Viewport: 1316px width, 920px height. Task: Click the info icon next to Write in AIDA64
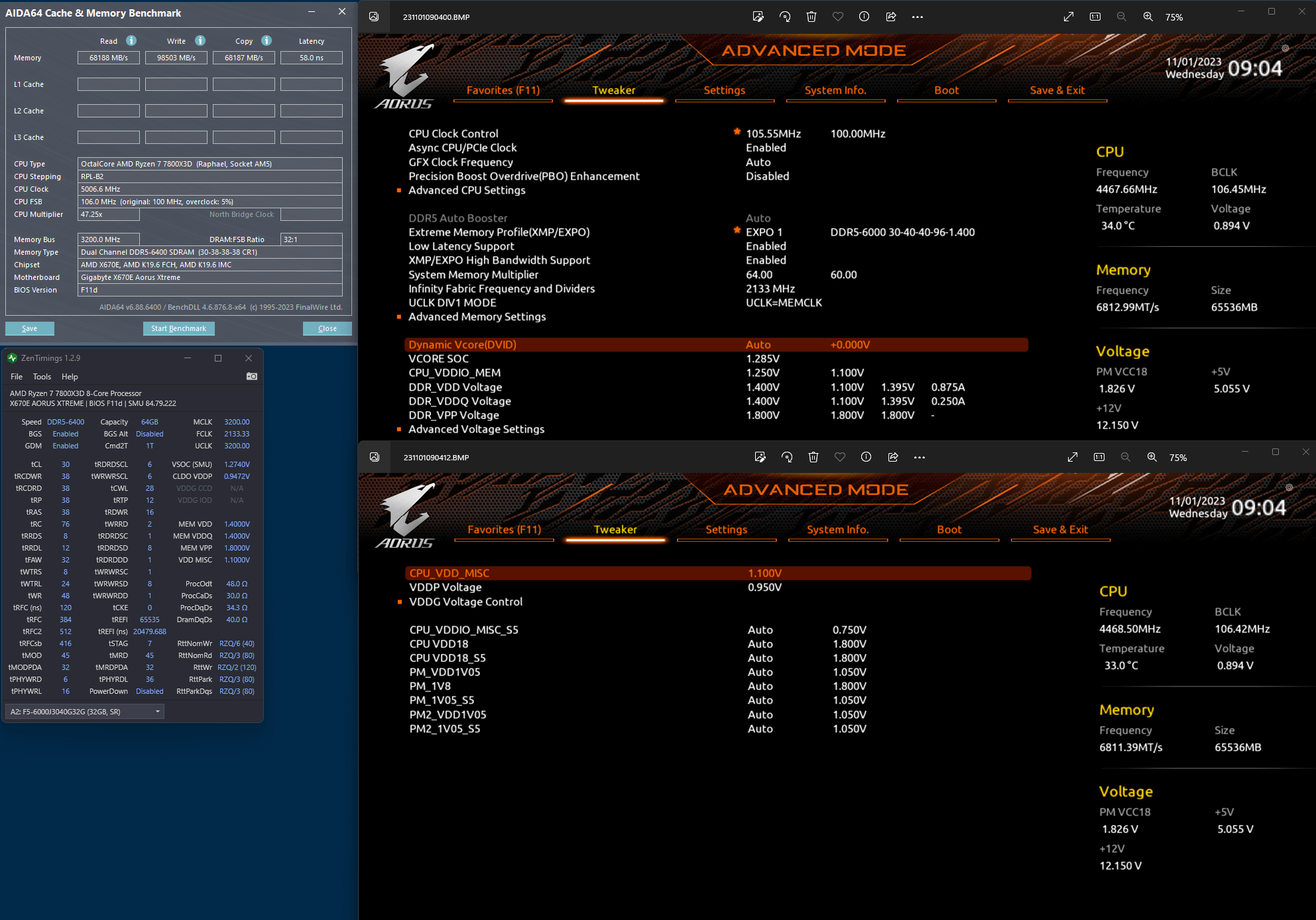(x=200, y=40)
